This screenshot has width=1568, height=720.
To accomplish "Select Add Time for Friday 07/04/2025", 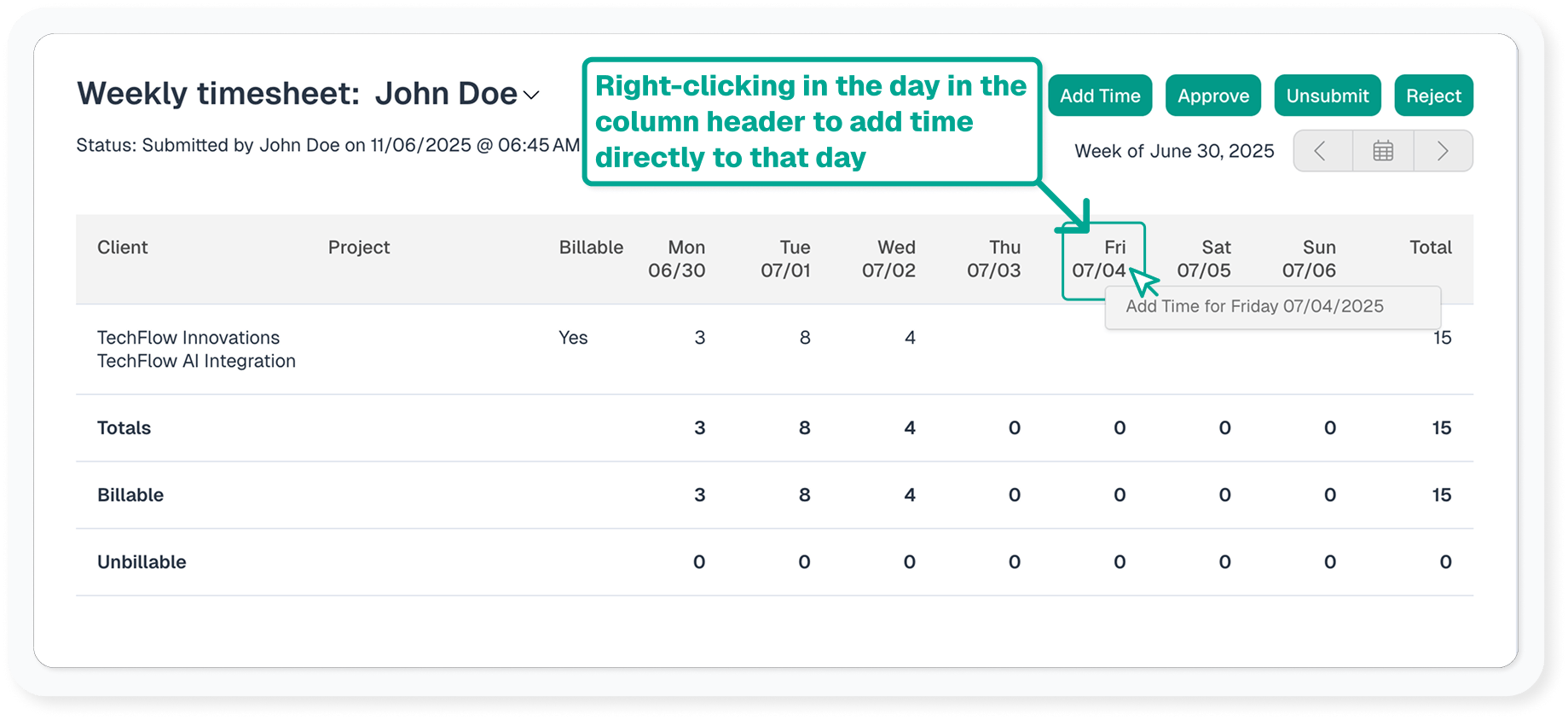I will (1253, 306).
